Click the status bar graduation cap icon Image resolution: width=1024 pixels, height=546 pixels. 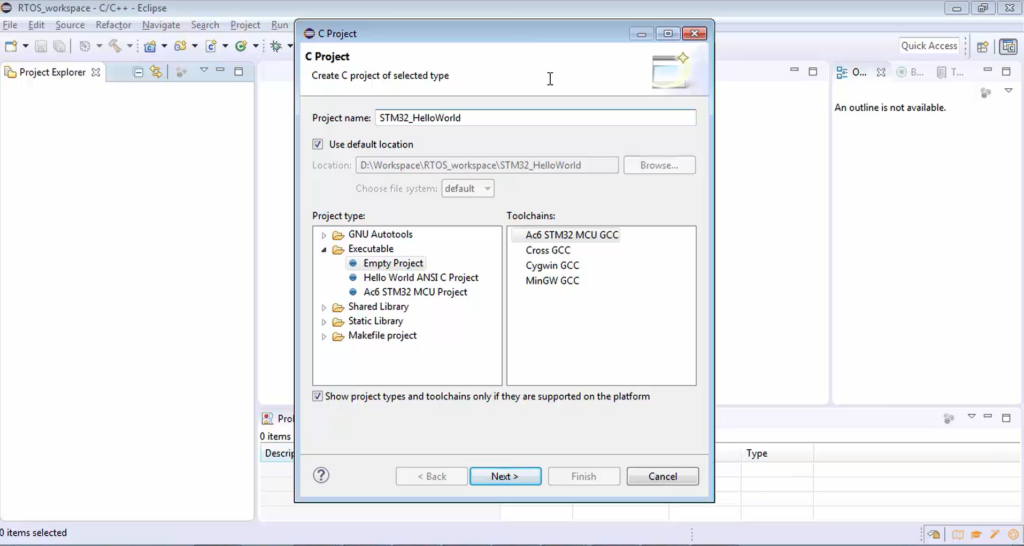tap(976, 534)
